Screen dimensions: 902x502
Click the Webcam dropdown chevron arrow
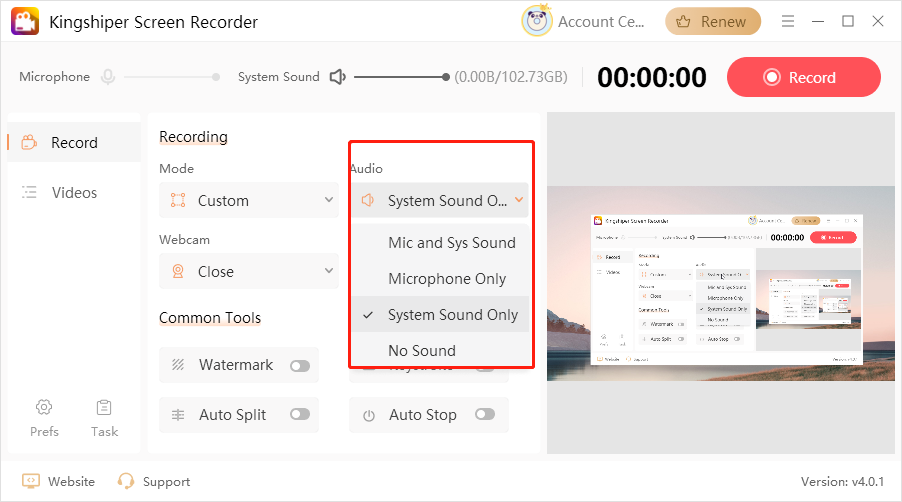point(329,270)
